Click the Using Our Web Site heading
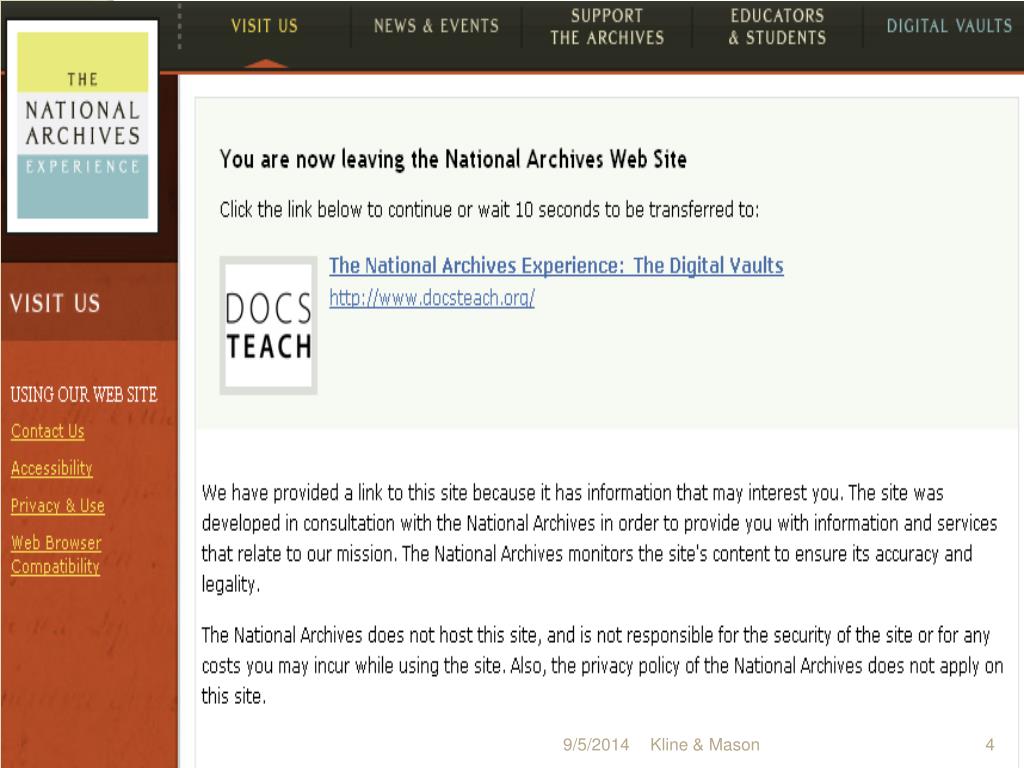The width and height of the screenshot is (1024, 768). pos(84,394)
